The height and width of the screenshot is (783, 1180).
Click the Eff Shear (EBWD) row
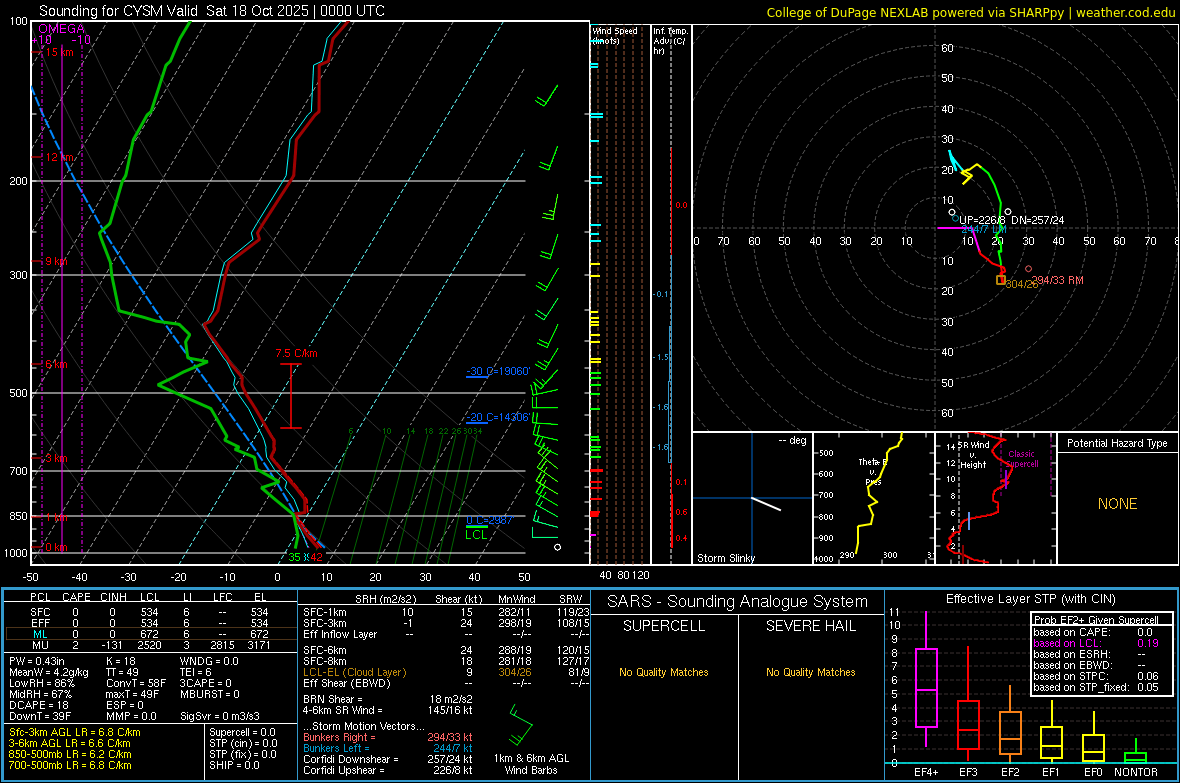[x=446, y=683]
